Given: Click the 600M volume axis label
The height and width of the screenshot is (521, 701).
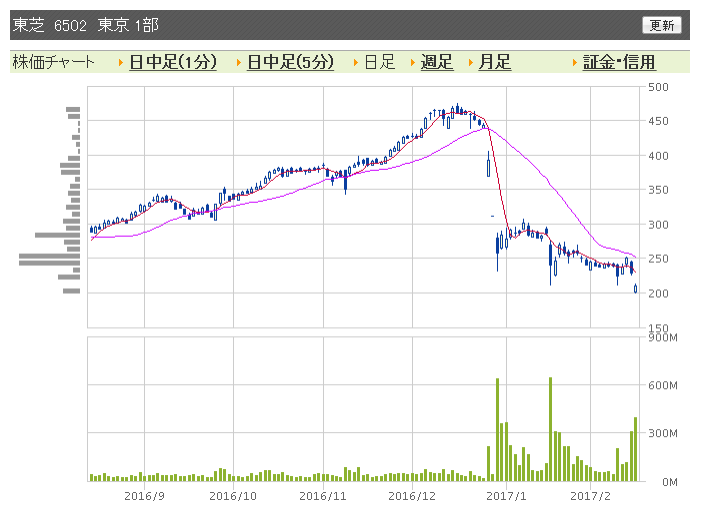Looking at the screenshot, I should 663,385.
